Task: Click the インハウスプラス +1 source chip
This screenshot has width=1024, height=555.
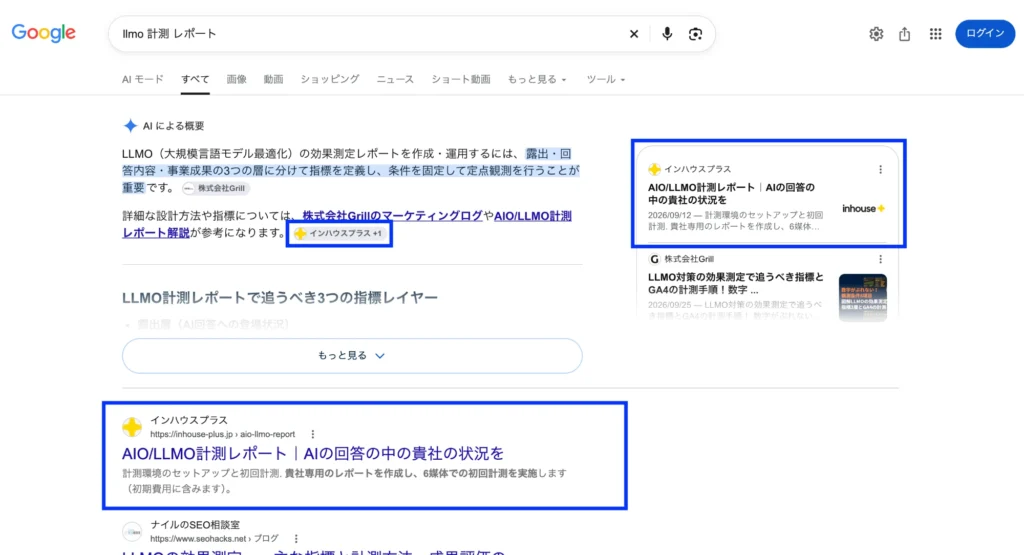Action: click(339, 233)
